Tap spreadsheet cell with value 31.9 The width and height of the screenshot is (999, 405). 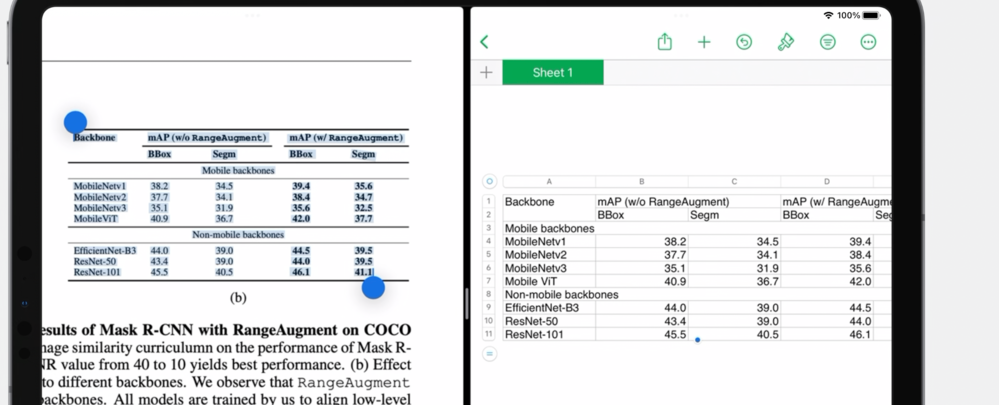(734, 268)
